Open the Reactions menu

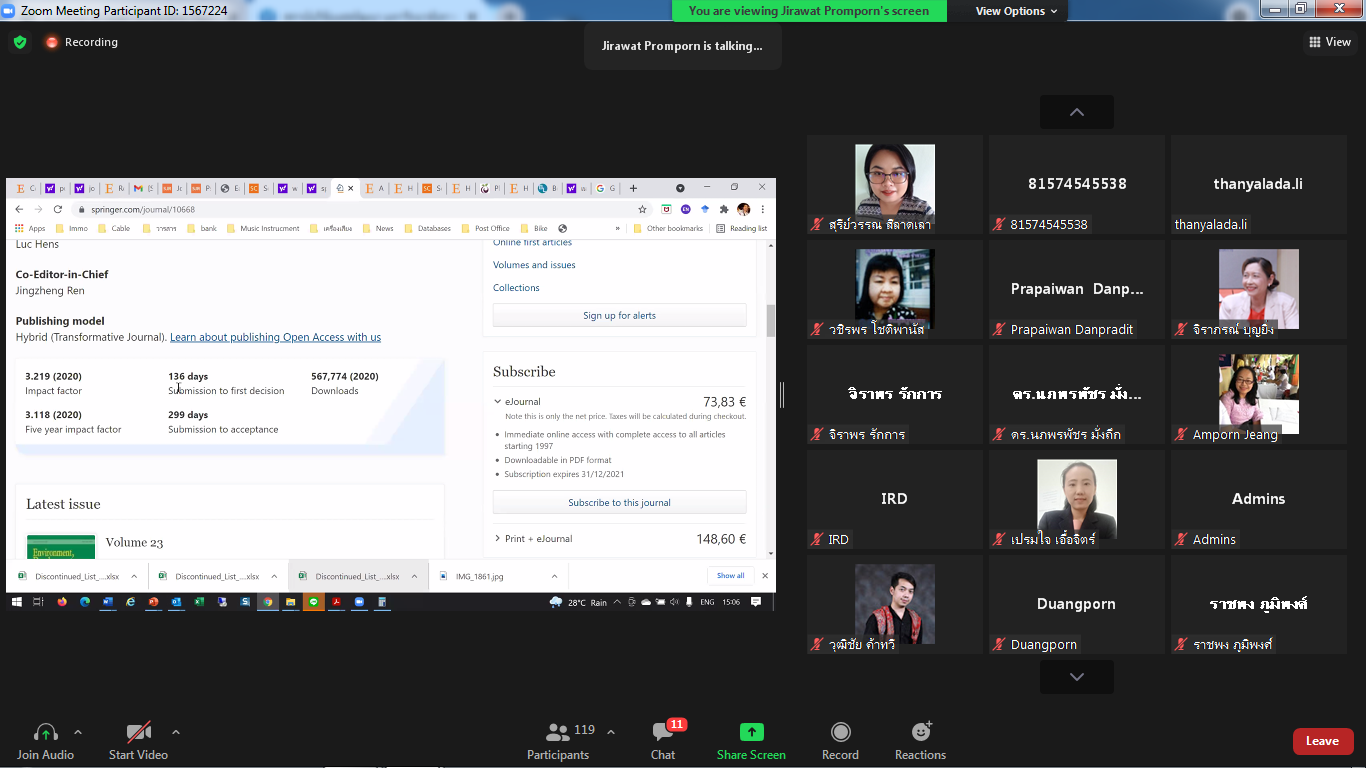pos(920,733)
